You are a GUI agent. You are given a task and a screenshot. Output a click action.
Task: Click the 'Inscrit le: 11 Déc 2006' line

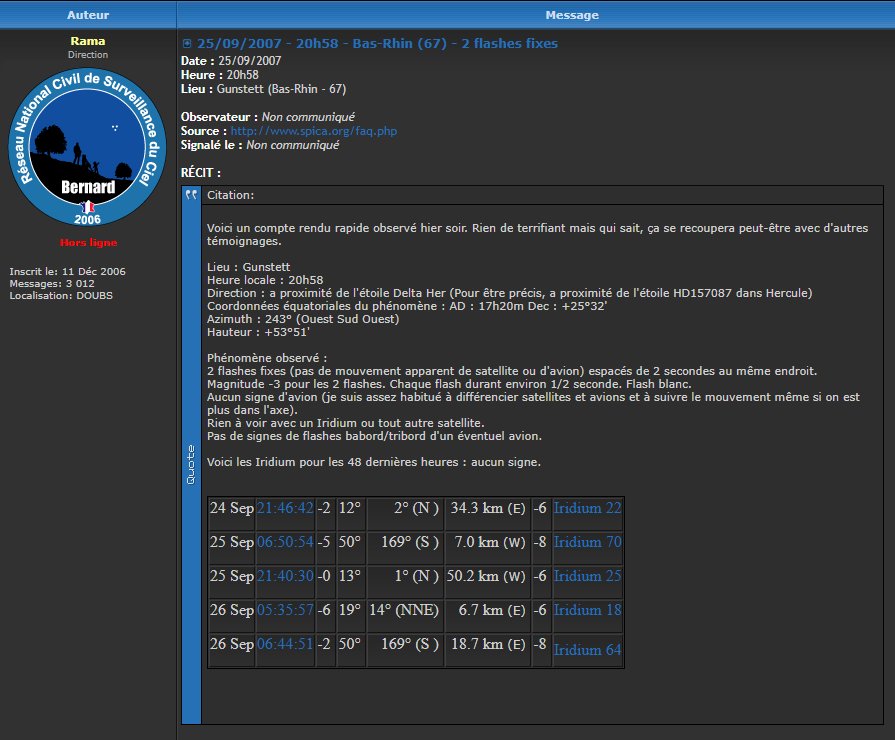[67, 271]
